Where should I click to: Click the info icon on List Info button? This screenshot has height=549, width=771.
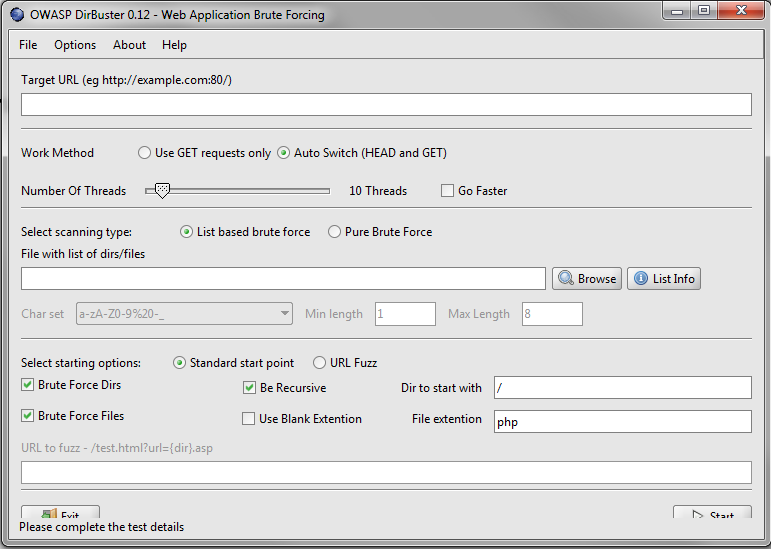pyautogui.click(x=641, y=278)
